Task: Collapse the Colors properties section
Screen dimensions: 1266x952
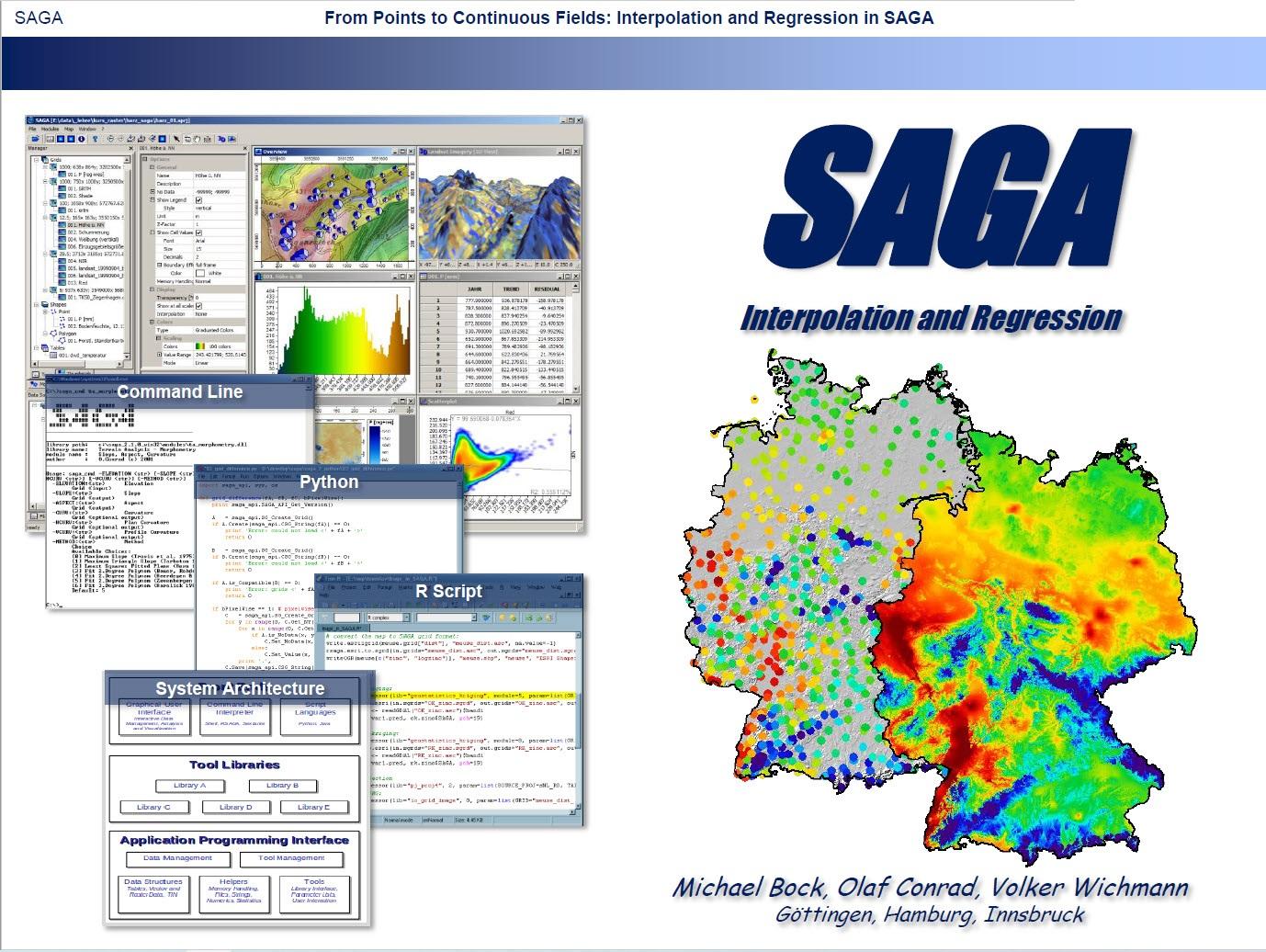Action: (x=152, y=322)
